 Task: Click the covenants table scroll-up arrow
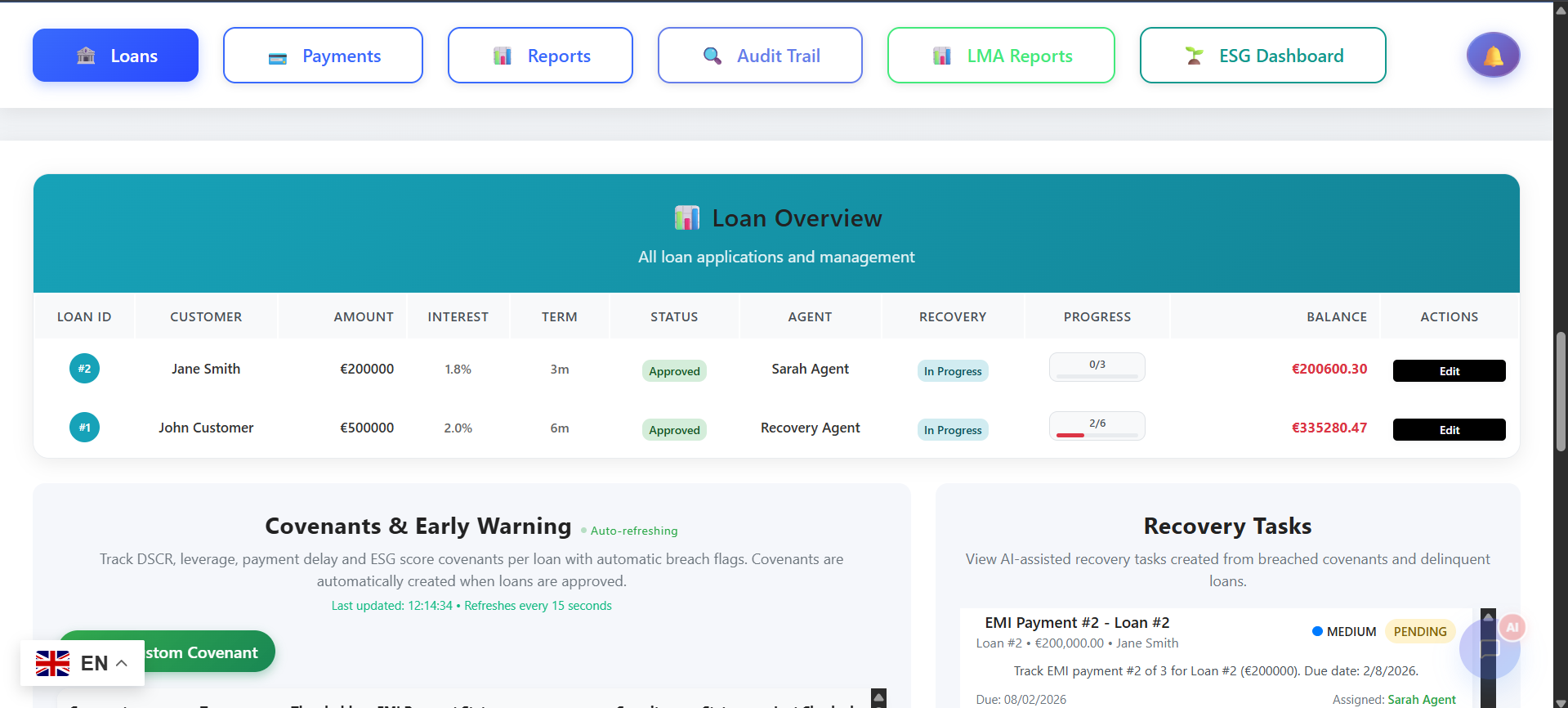(x=879, y=697)
